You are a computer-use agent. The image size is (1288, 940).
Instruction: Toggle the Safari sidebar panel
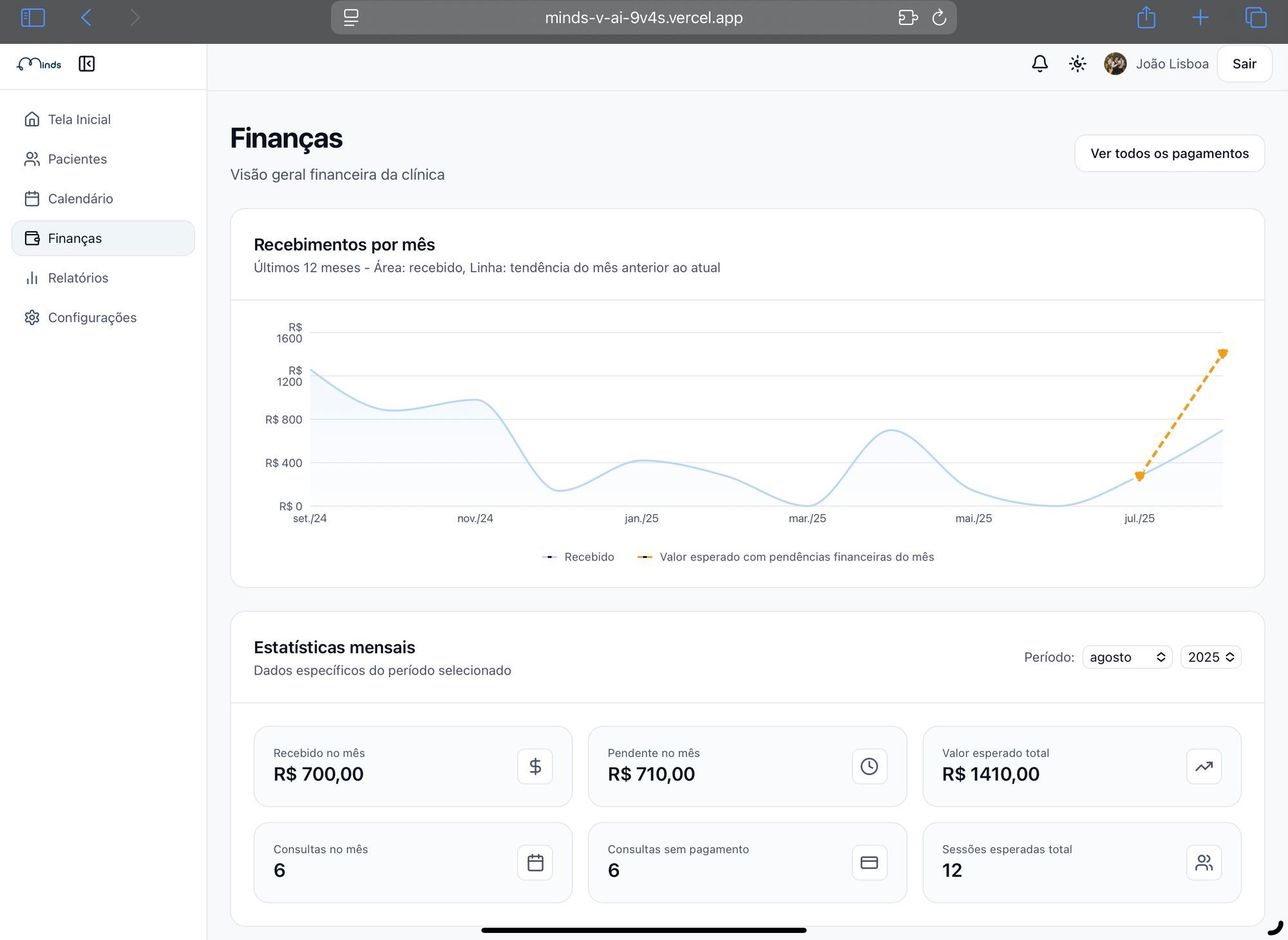(x=33, y=17)
